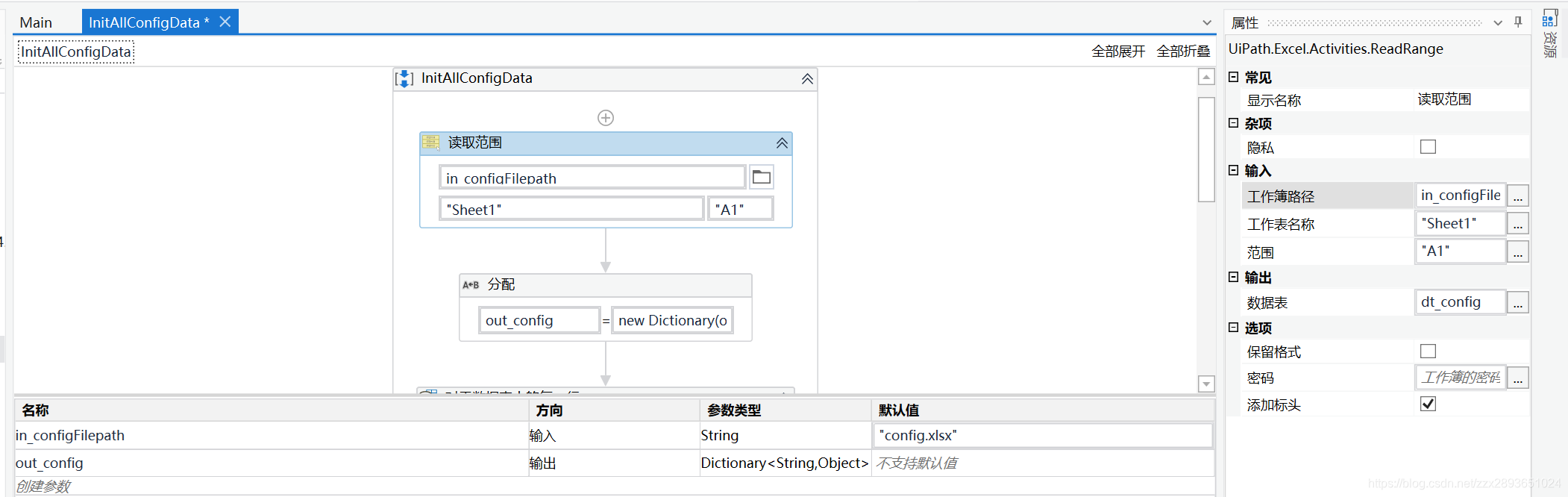Click the designer vertical scrollbar thumb
Viewport: 1568px width, 497px height.
click(x=1206, y=149)
